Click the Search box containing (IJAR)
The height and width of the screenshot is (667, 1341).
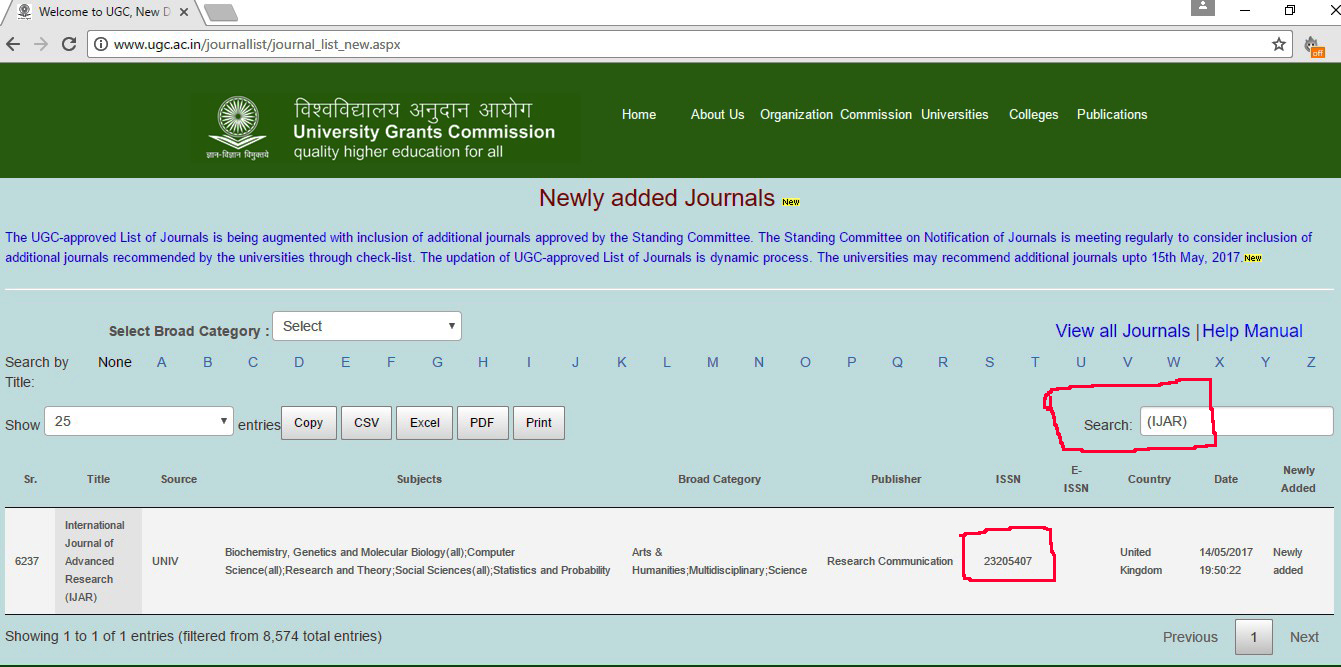(x=1236, y=421)
